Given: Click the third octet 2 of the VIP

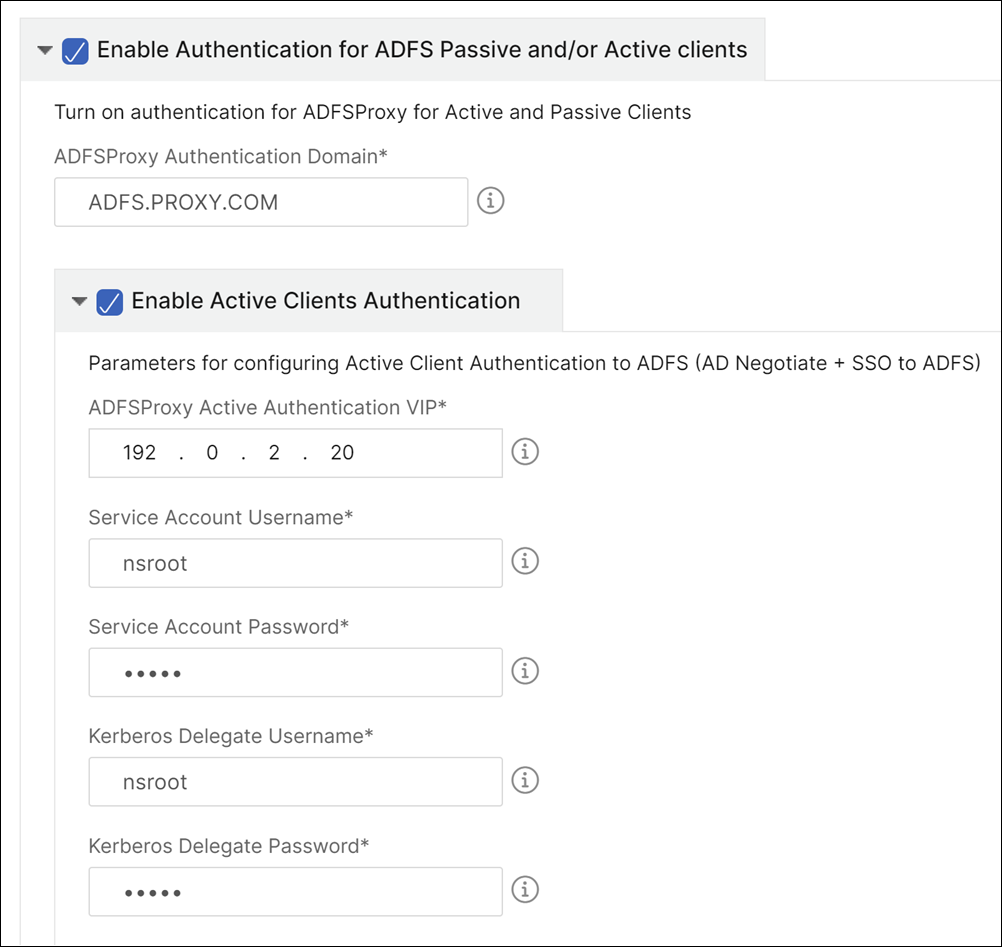Looking at the screenshot, I should 274,452.
